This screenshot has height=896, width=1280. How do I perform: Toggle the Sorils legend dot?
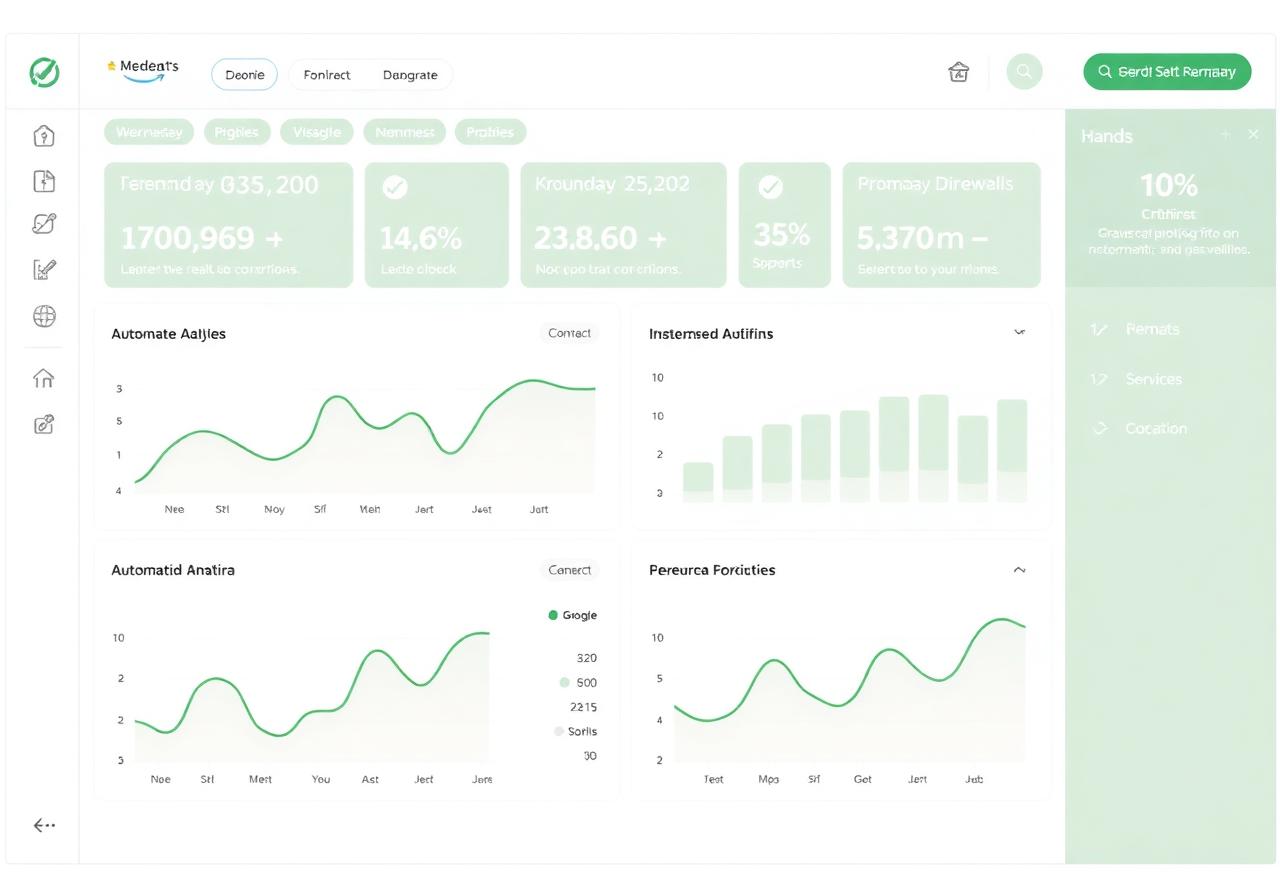click(559, 731)
